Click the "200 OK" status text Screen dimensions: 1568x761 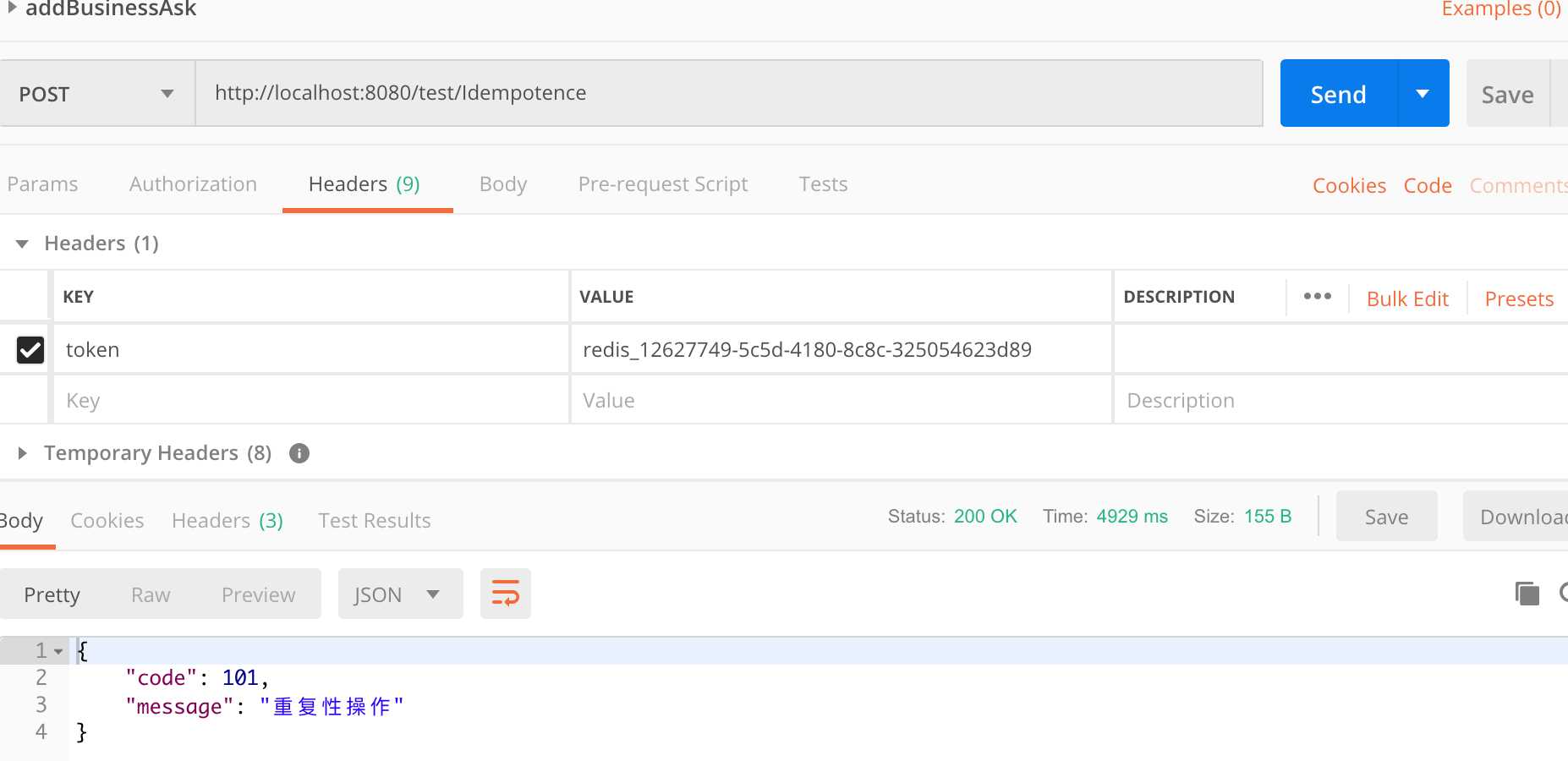pos(985,517)
